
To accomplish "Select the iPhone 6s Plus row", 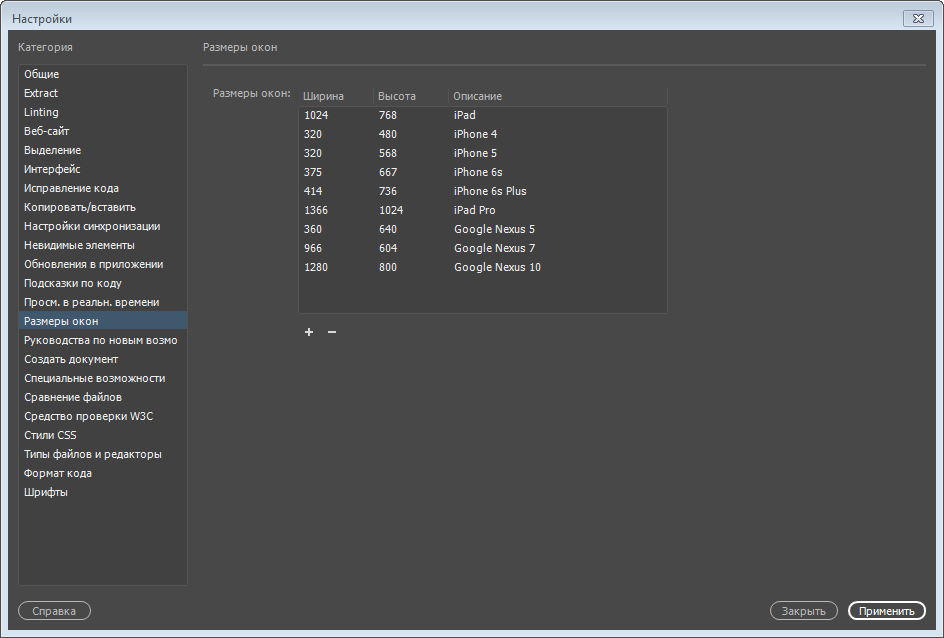I will click(490, 191).
